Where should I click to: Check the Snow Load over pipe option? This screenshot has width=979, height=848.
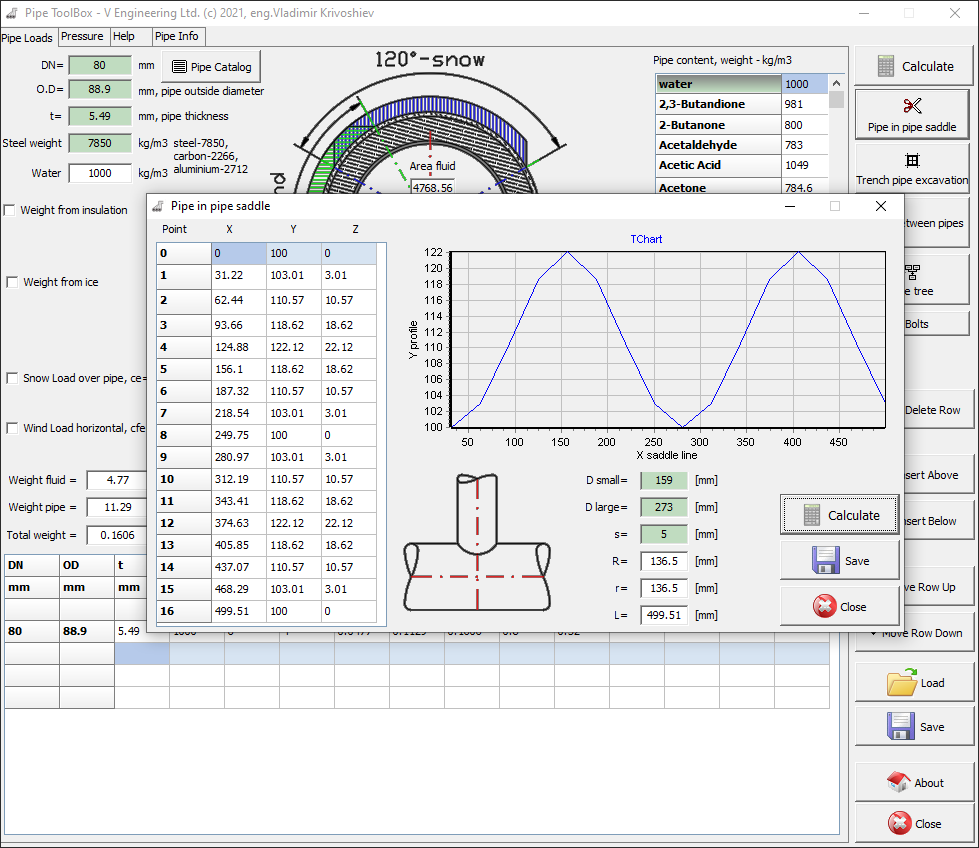point(11,378)
